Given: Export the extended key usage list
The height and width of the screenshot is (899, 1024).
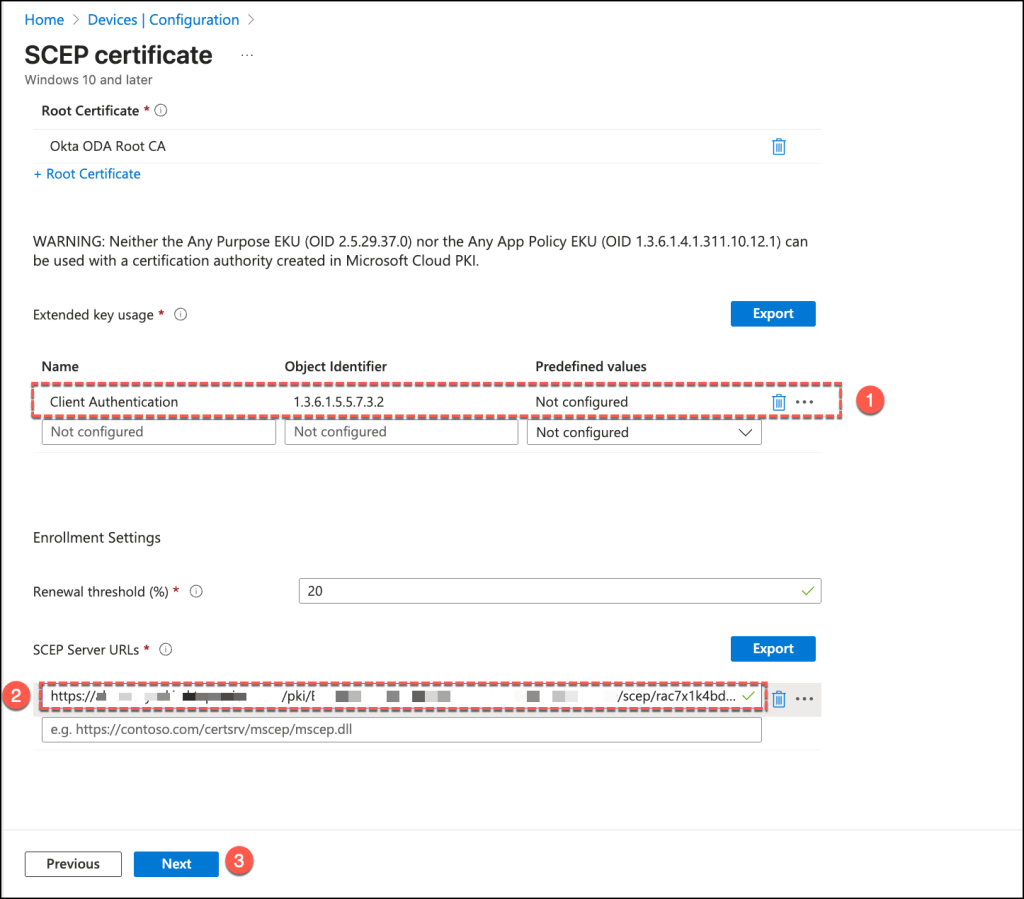Looking at the screenshot, I should [x=772, y=313].
